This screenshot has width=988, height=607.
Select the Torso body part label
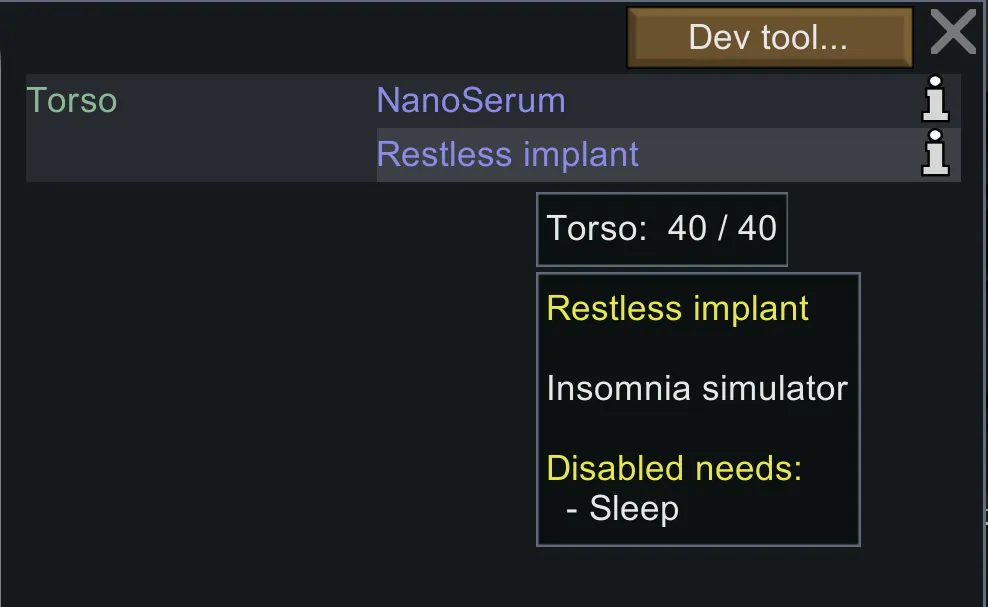(x=72, y=101)
